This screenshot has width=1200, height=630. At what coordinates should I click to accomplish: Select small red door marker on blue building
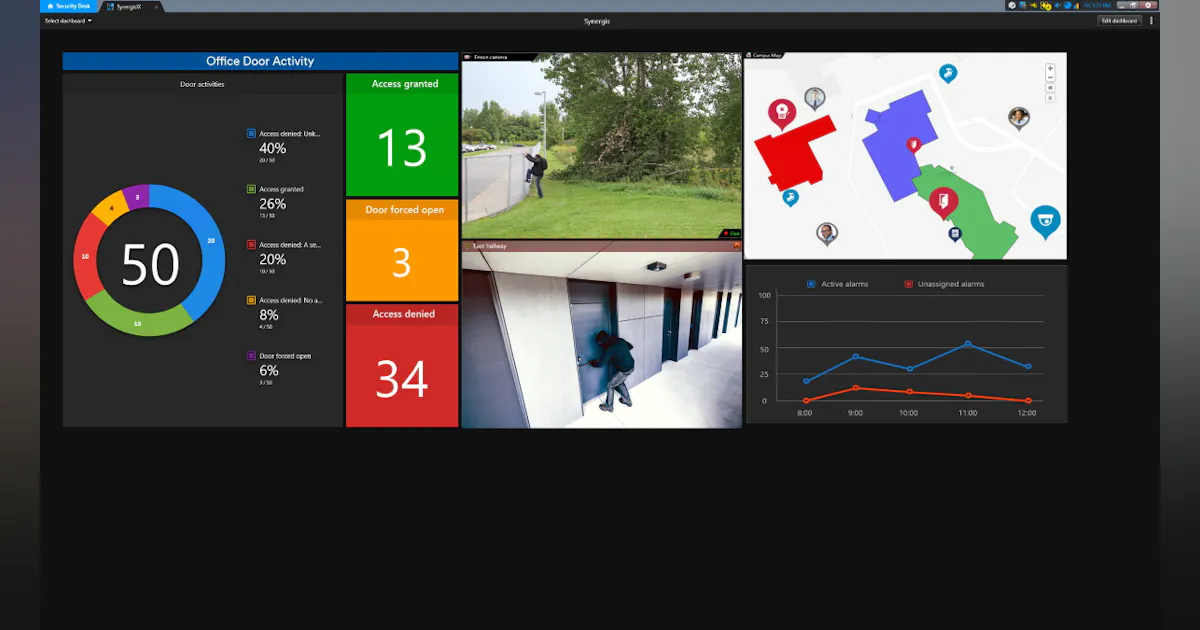click(912, 145)
